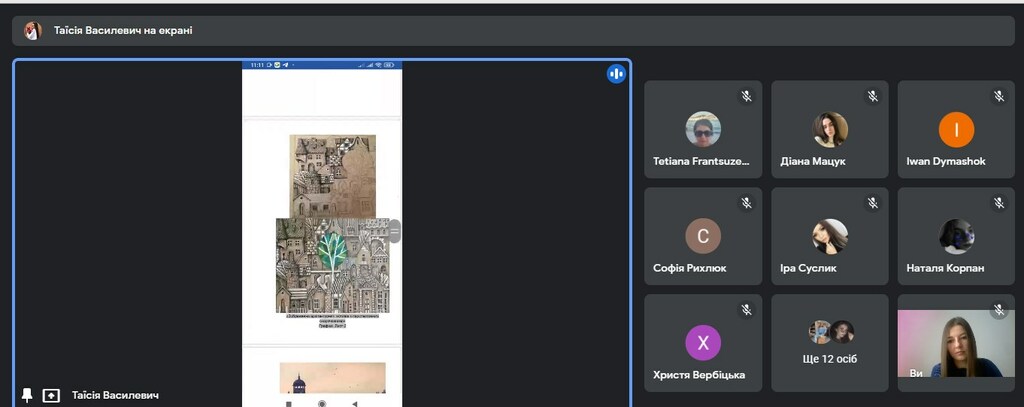Image resolution: width=1024 pixels, height=407 pixels.
Task: Click muted mic icon on your own video tile
Action: coord(999,310)
